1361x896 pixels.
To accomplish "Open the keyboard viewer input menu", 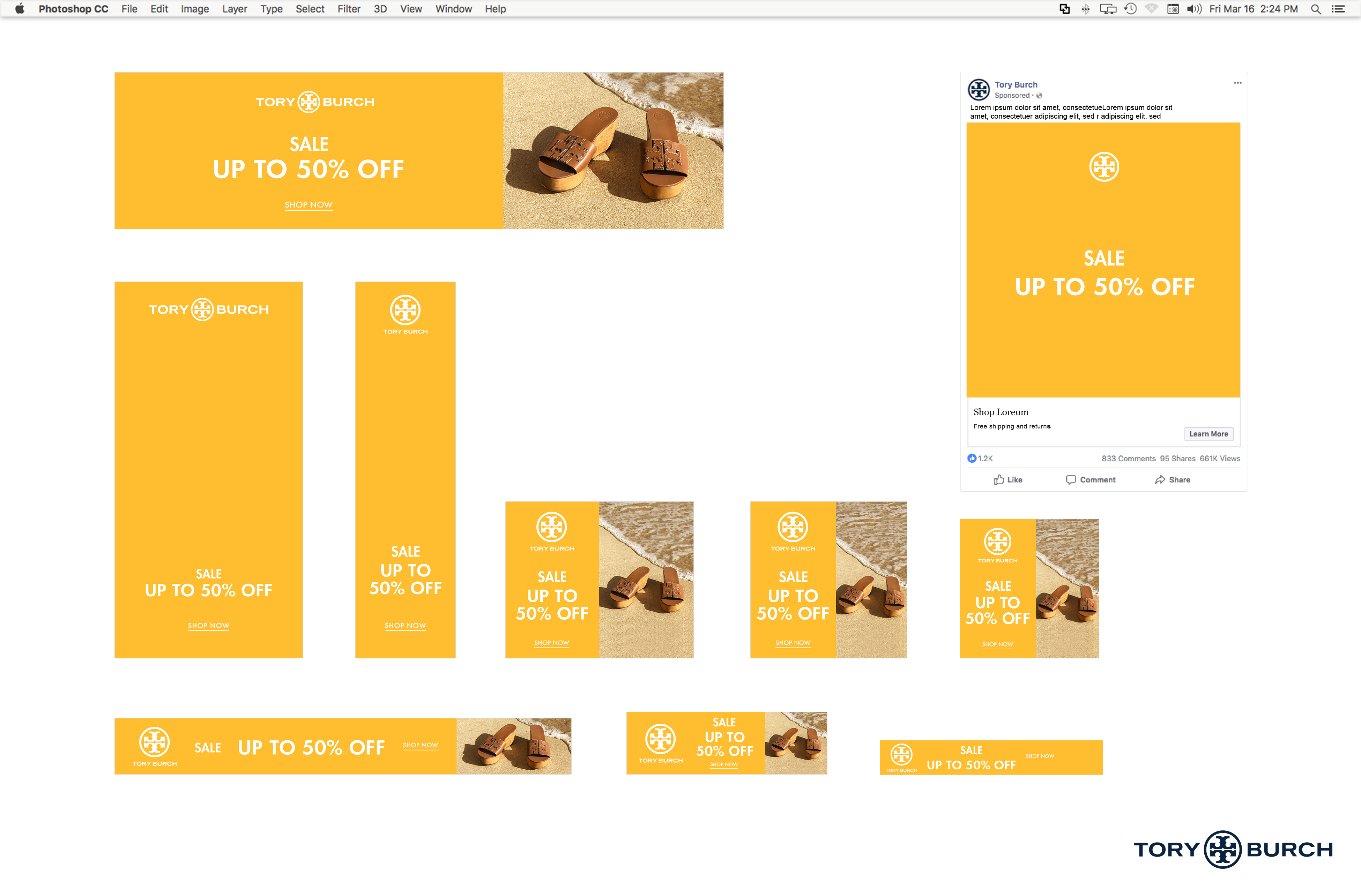I will pyautogui.click(x=1173, y=9).
